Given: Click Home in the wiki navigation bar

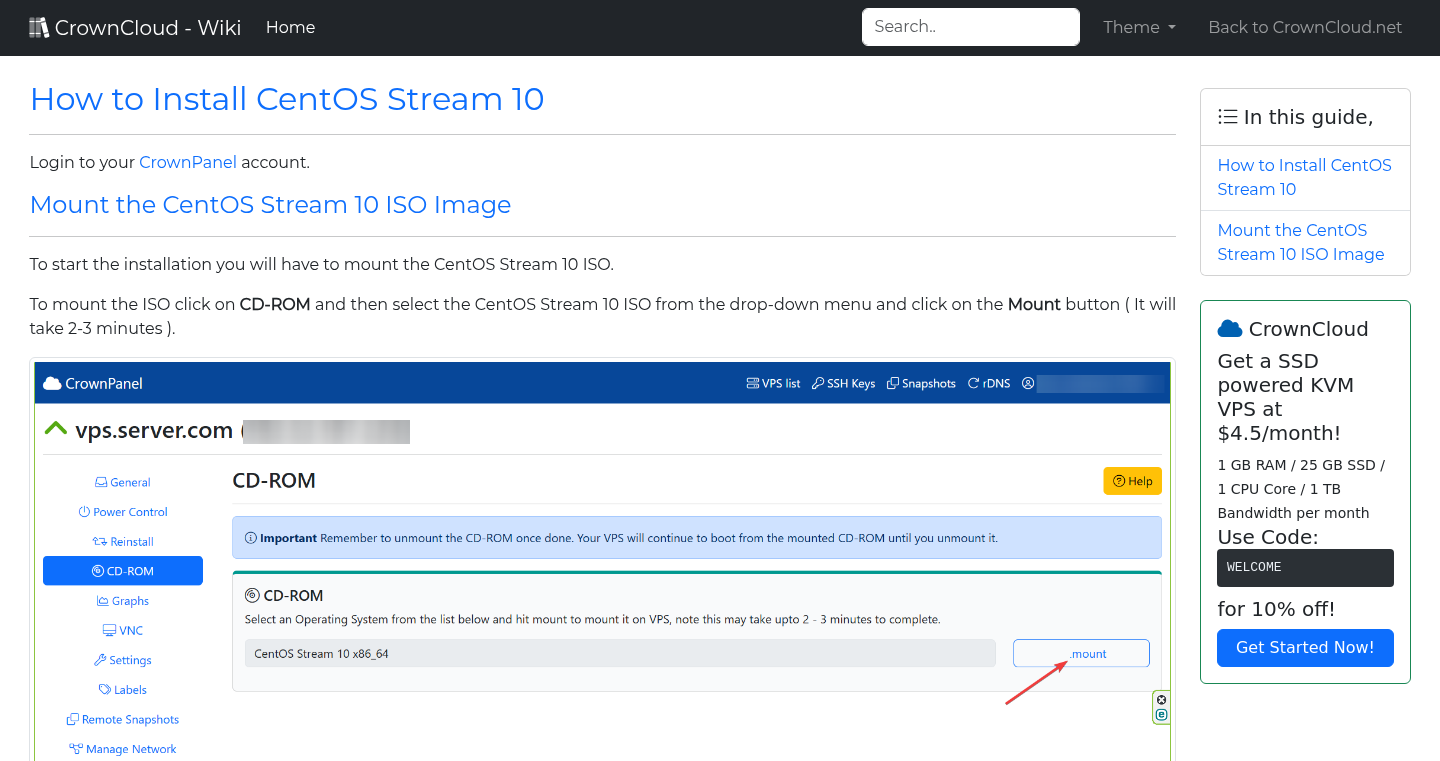Looking at the screenshot, I should (290, 27).
